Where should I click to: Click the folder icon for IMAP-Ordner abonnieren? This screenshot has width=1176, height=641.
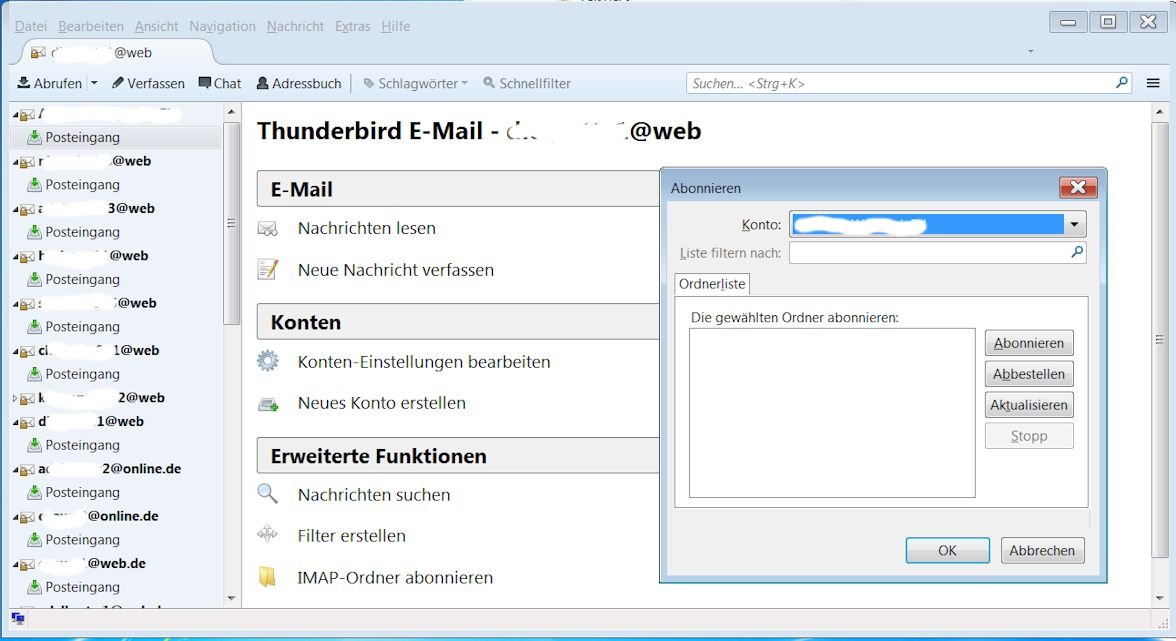point(267,577)
